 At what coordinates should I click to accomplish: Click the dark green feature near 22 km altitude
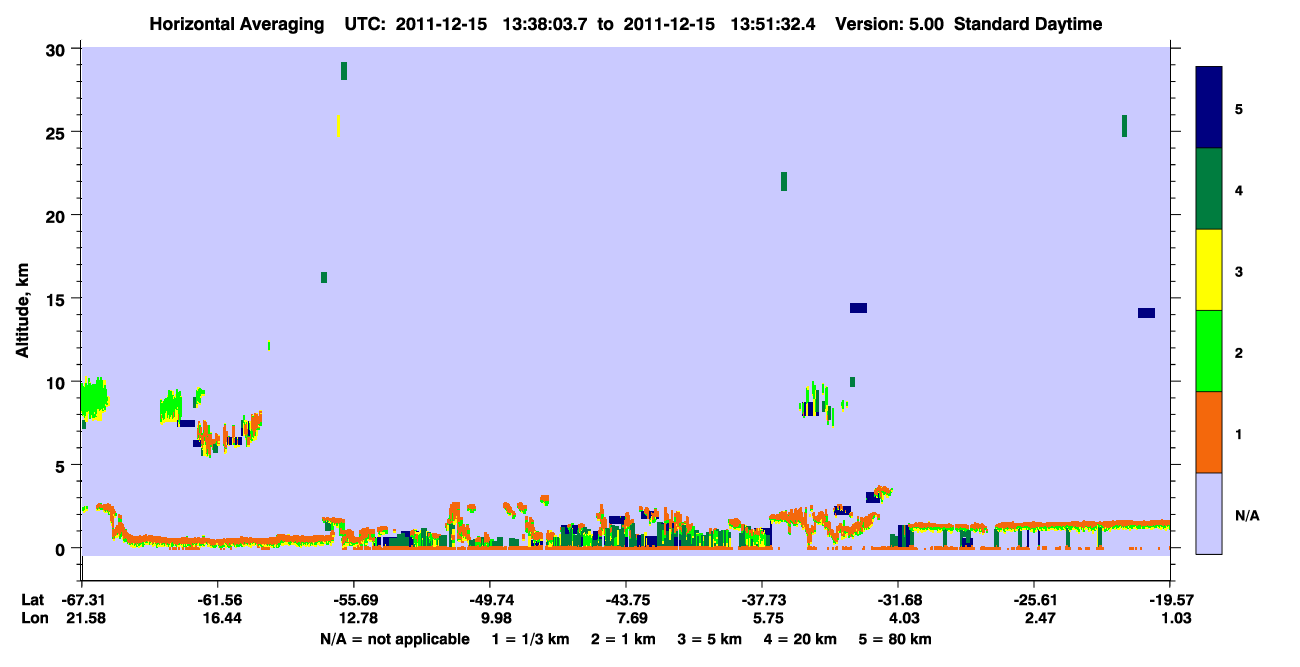784,181
